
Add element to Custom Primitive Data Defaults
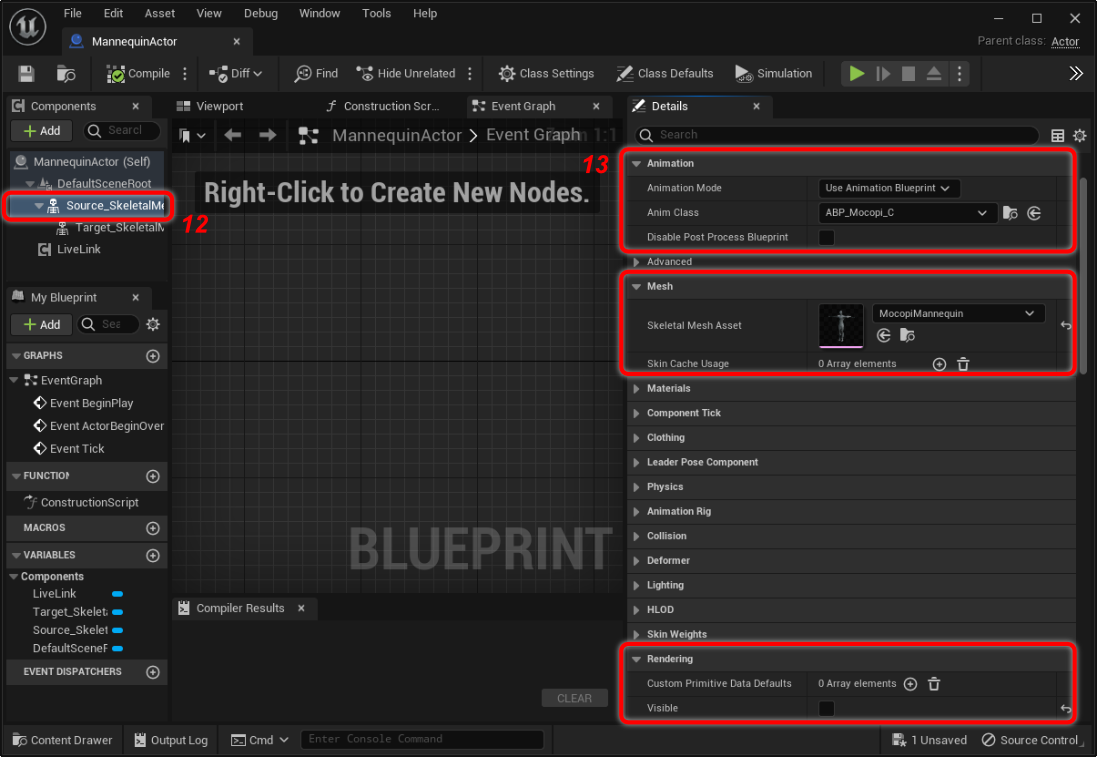910,684
